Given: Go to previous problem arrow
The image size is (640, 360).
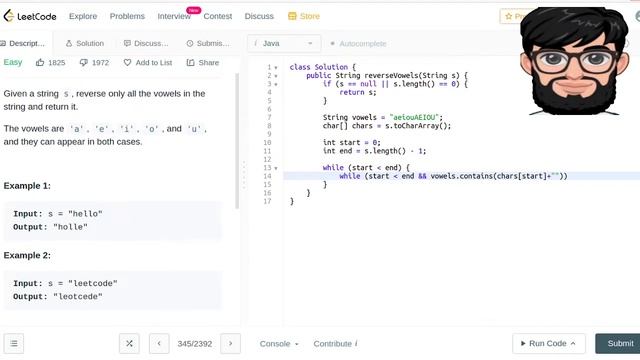Looking at the screenshot, I should [x=159, y=344].
